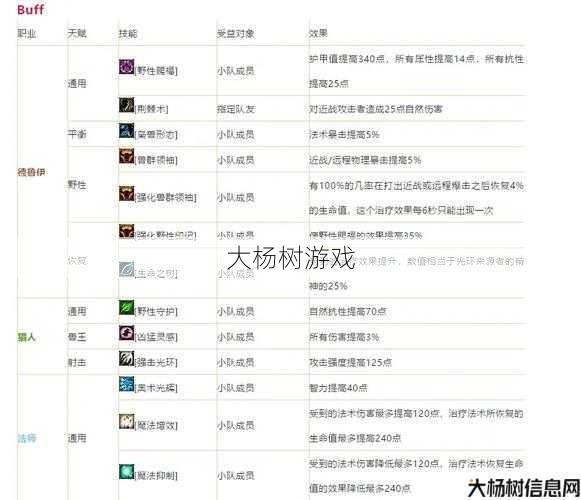Click the 生命之树 leaf icon
This screenshot has height=500, width=581.
126,269
